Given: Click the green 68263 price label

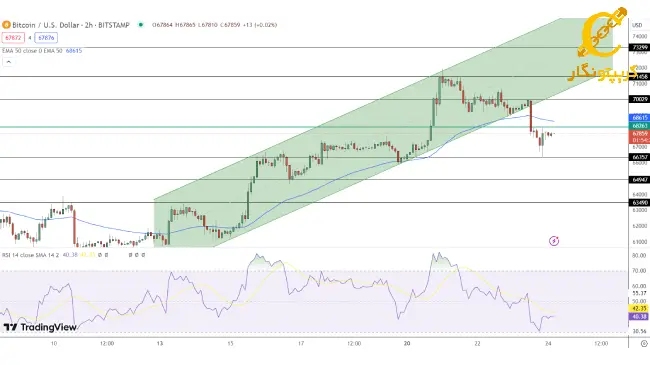Looking at the screenshot, I should click(x=640, y=126).
